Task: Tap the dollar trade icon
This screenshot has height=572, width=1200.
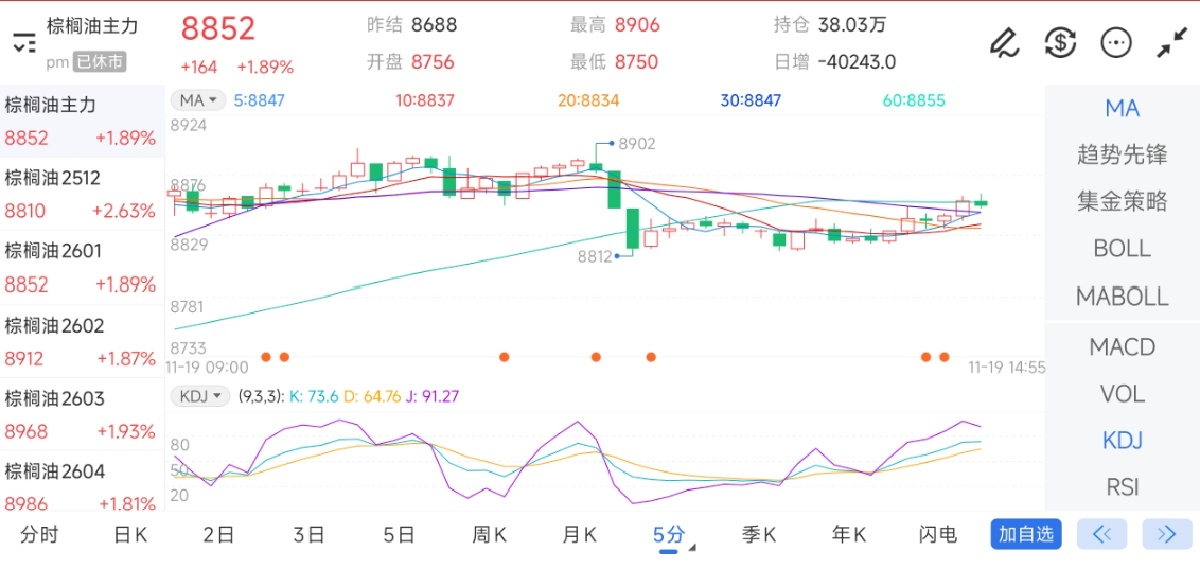Action: coord(1060,42)
